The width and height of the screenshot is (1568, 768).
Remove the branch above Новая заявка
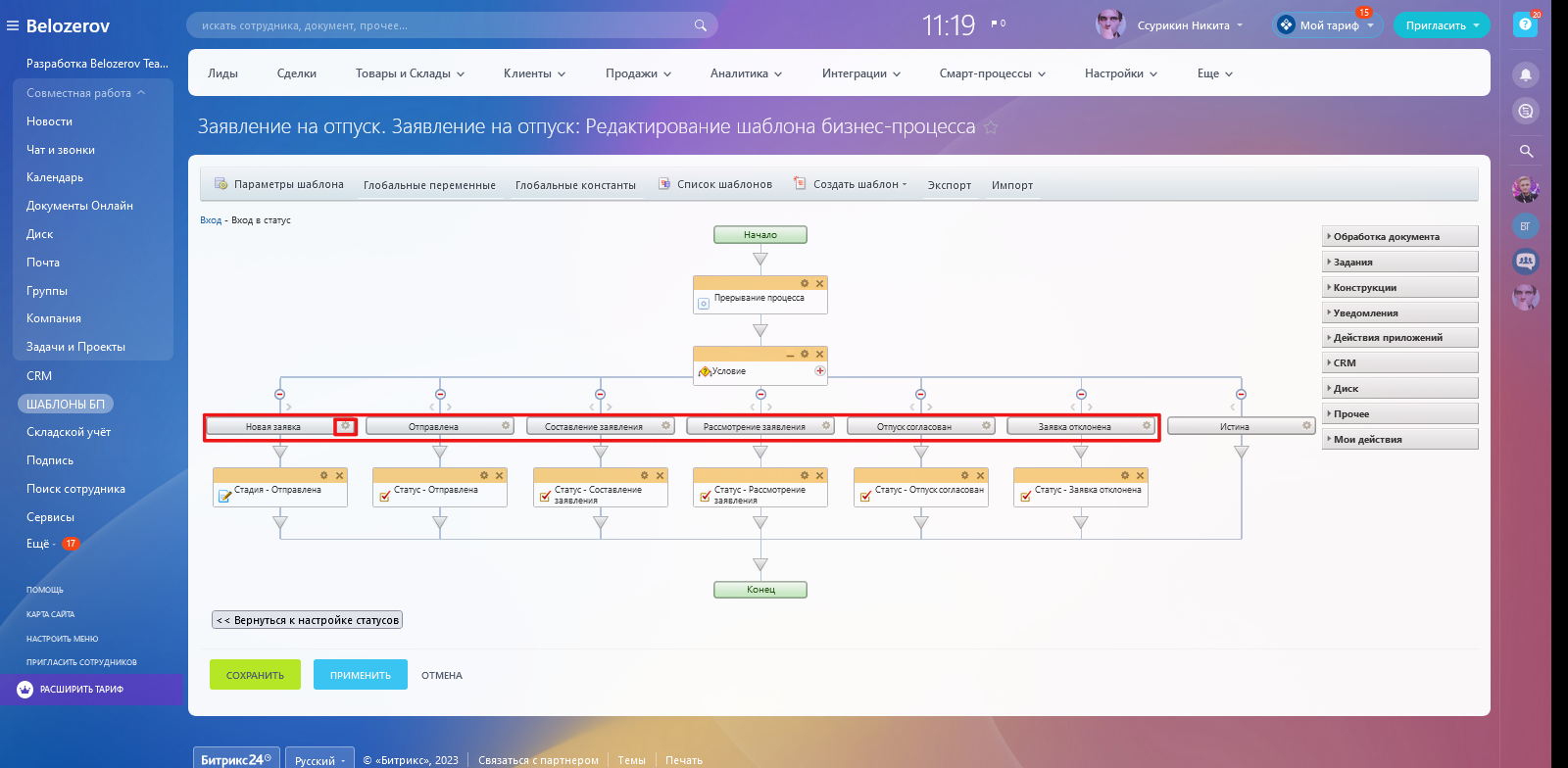pos(280,395)
